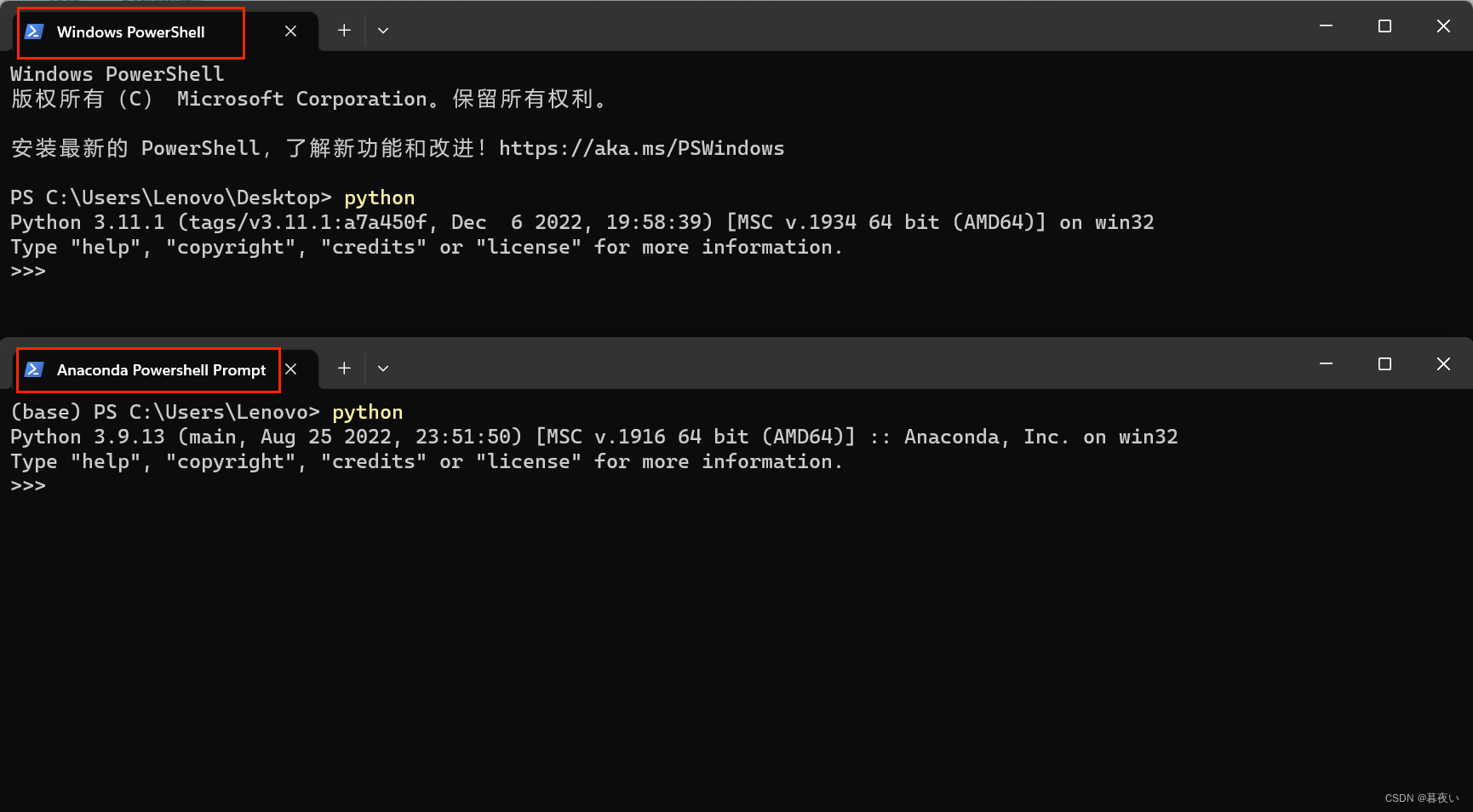Close the Anaconda Powershell Prompt window
Viewport: 1473px width, 812px height.
(x=1443, y=364)
